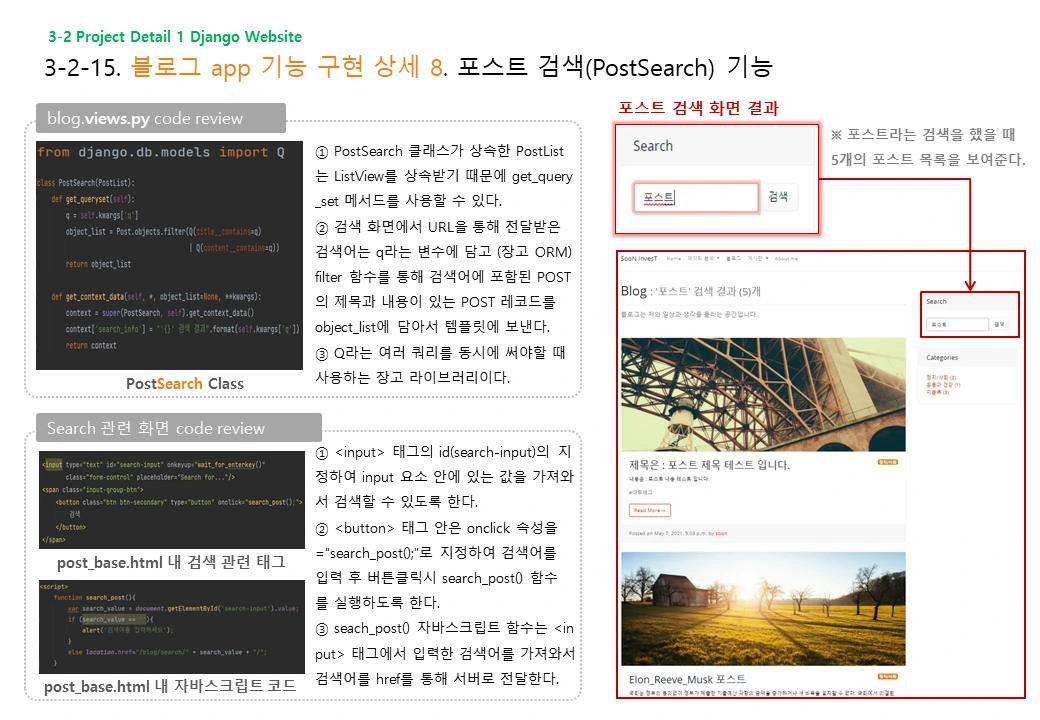Click the '#아무태그' tag on first post
1040x720 pixels.
tap(641, 492)
